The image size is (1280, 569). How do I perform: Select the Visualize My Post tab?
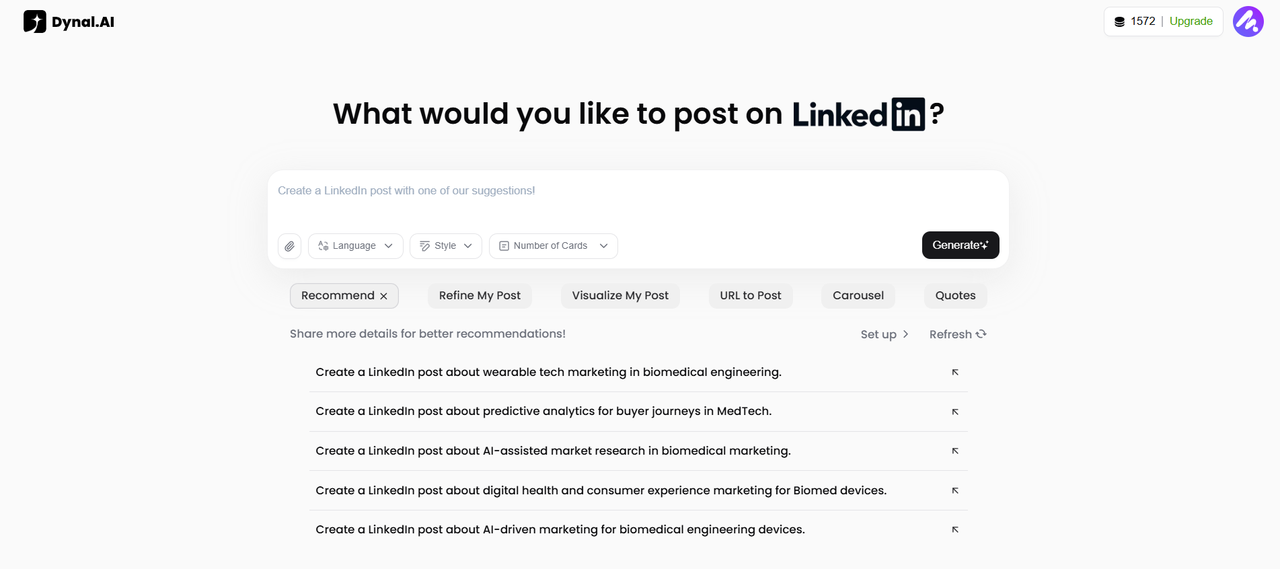(620, 296)
